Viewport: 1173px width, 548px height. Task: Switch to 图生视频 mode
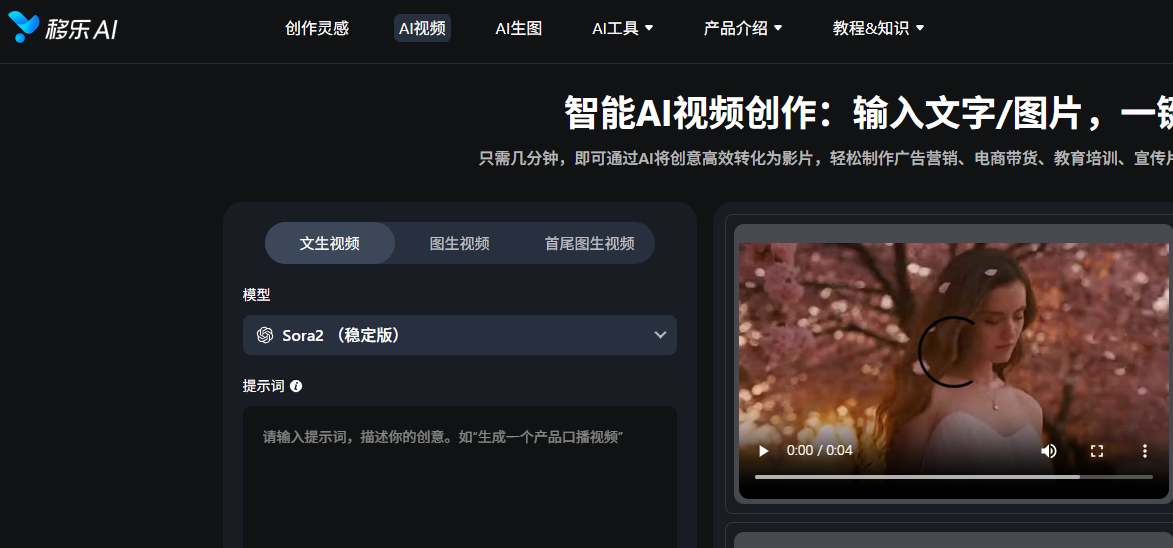pos(459,243)
